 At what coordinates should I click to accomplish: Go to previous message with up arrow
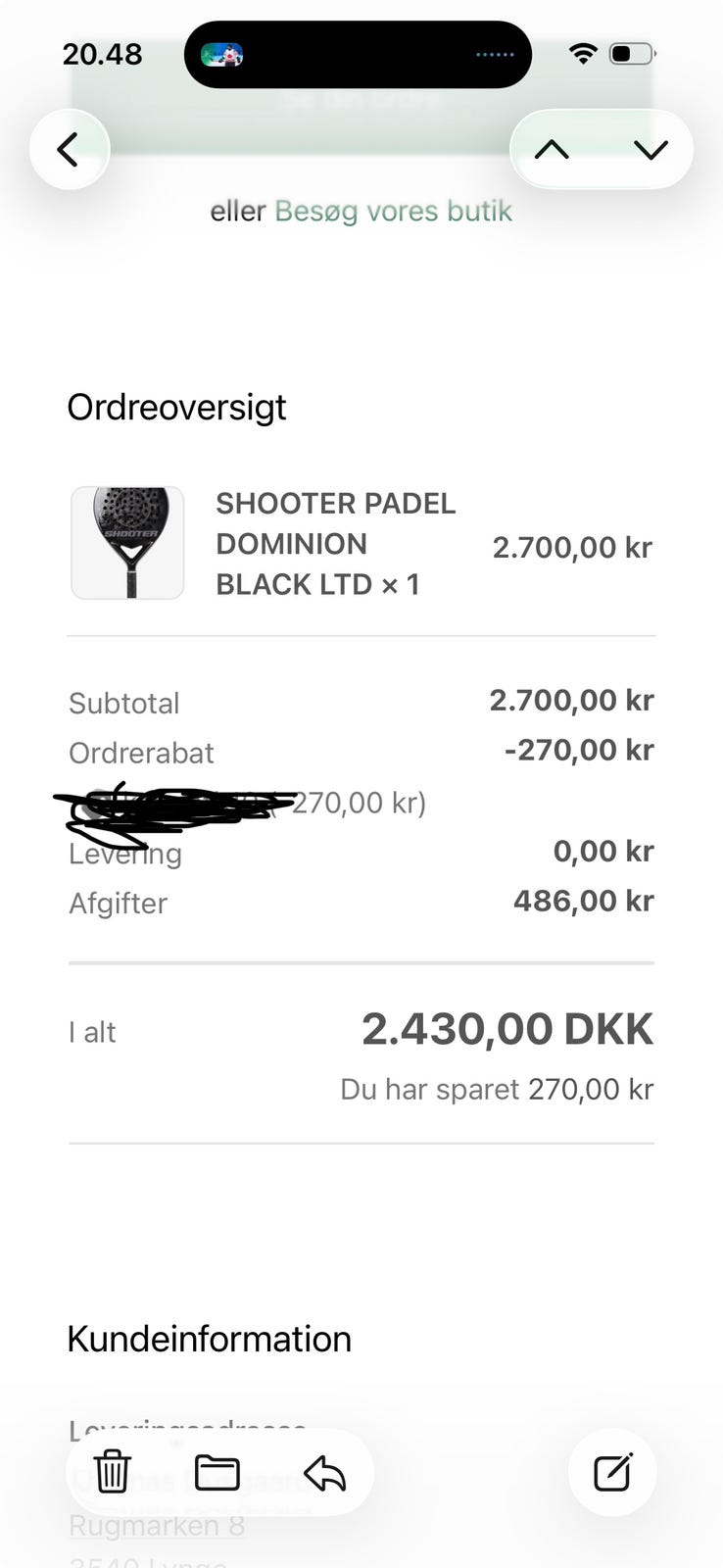pos(553,150)
